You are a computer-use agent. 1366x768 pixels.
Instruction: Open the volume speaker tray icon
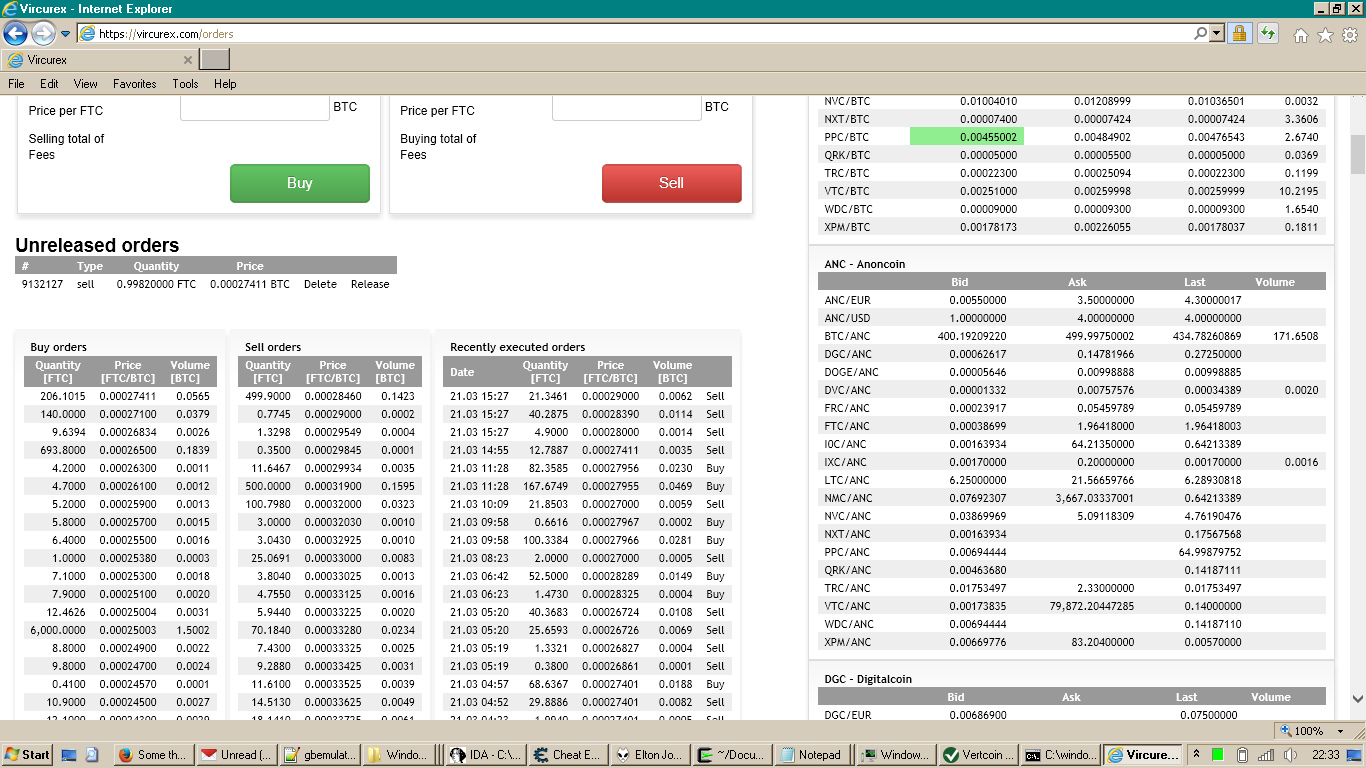[x=1289, y=755]
